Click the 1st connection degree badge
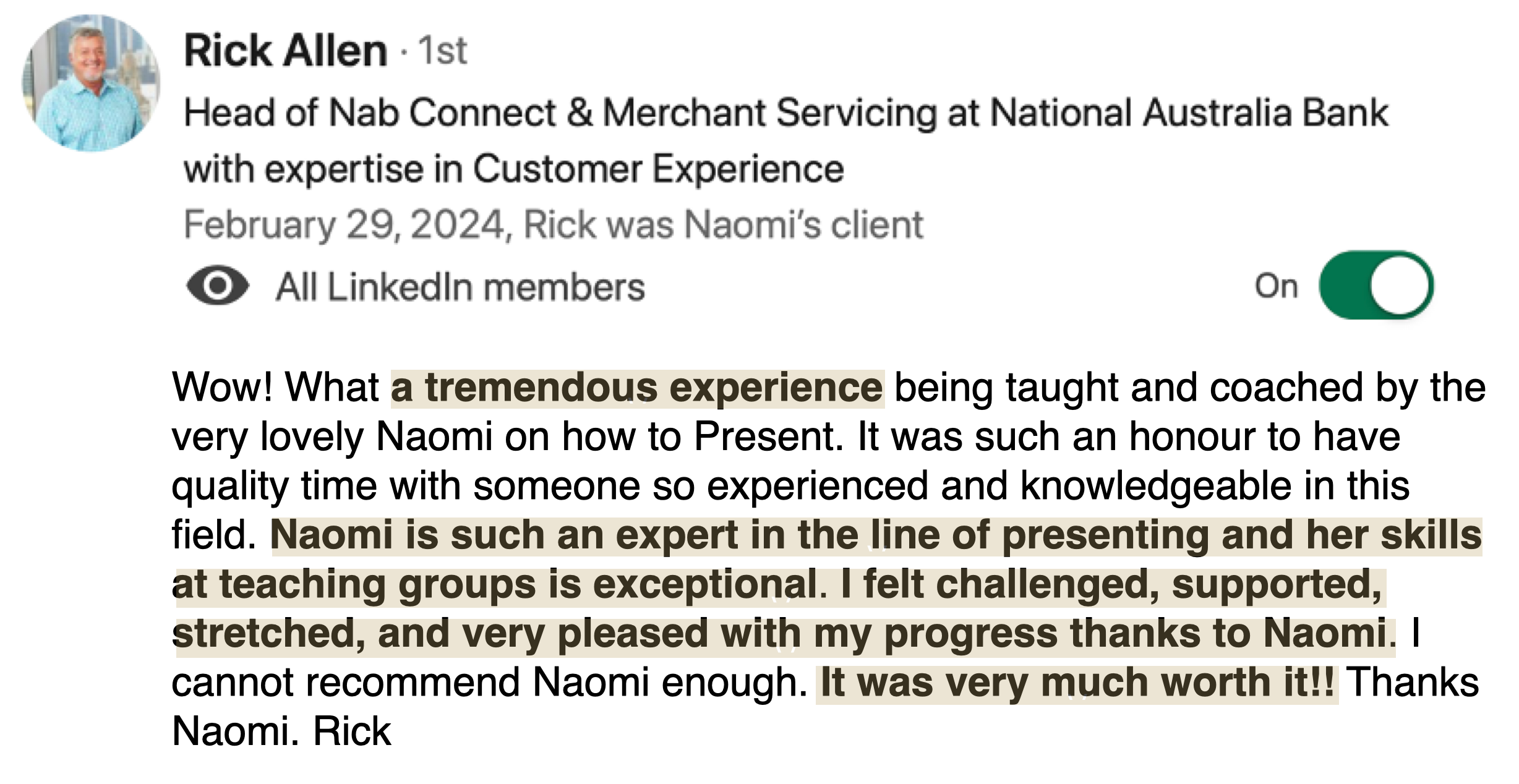The width and height of the screenshot is (1519, 784). tap(442, 51)
